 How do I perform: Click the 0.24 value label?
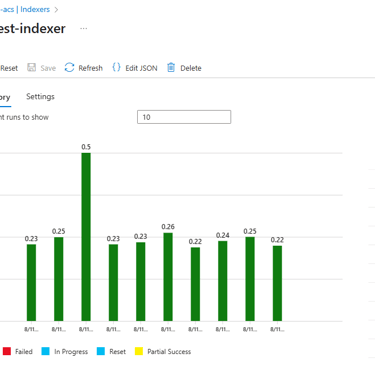tap(223, 235)
